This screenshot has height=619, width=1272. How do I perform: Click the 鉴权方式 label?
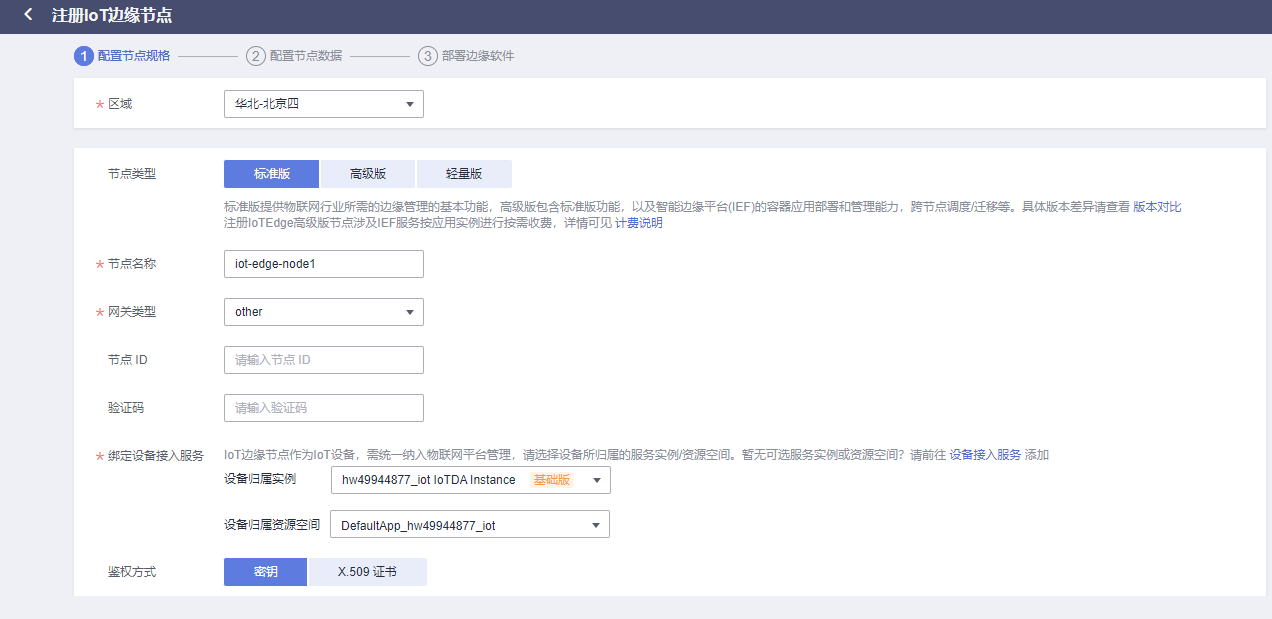tap(132, 572)
